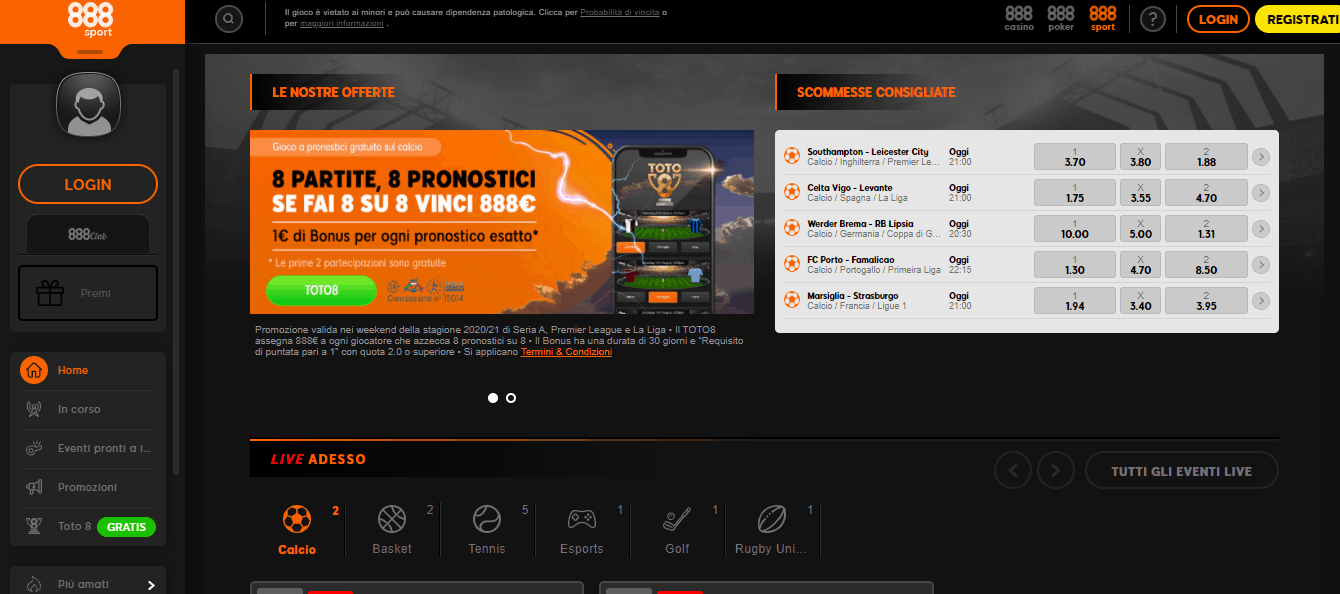
Task: Bet Levante win at 4.70
Action: click(1206, 193)
